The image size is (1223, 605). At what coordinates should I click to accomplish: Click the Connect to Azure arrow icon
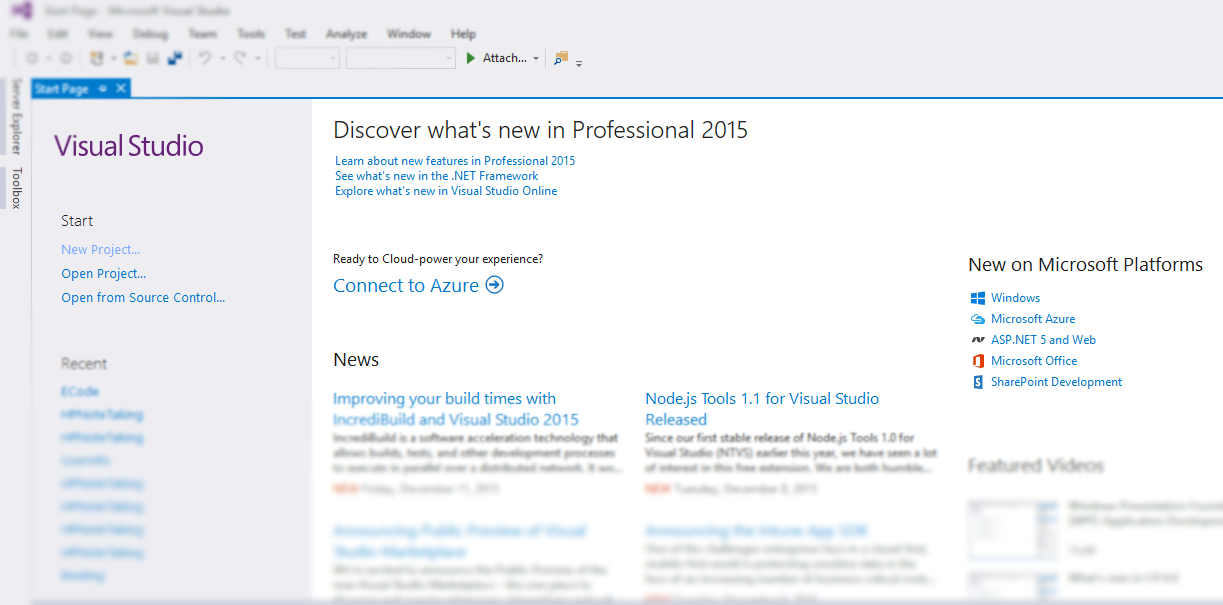[494, 285]
